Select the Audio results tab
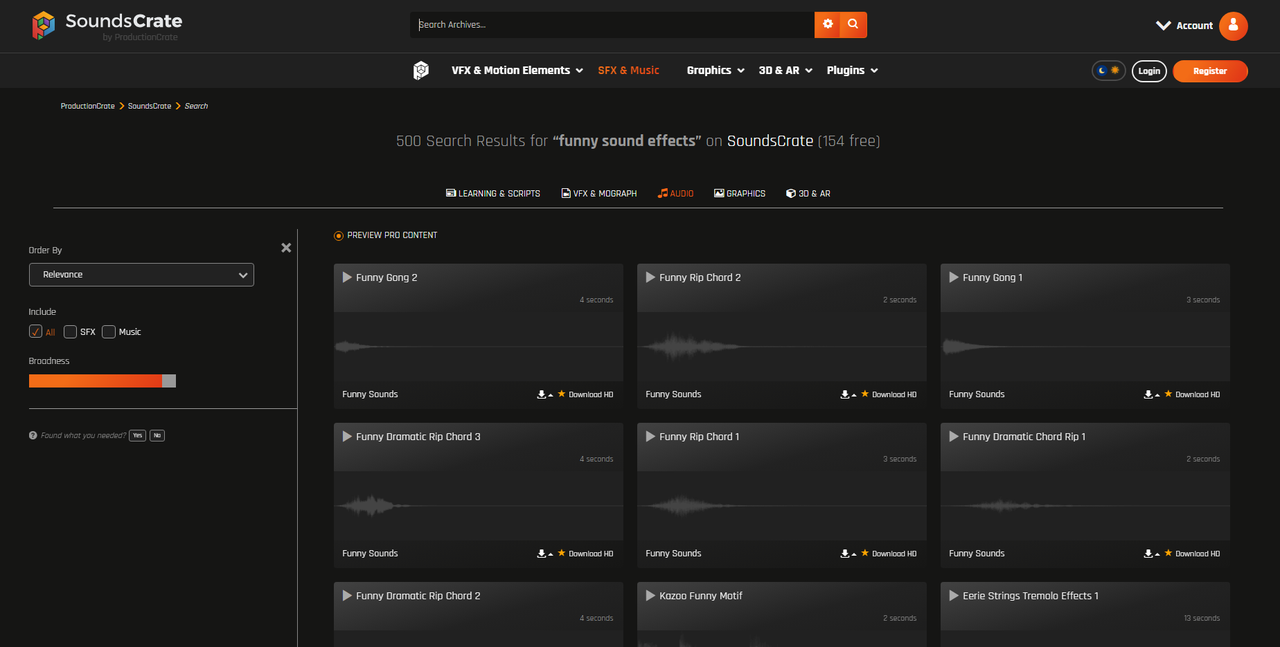 (676, 194)
